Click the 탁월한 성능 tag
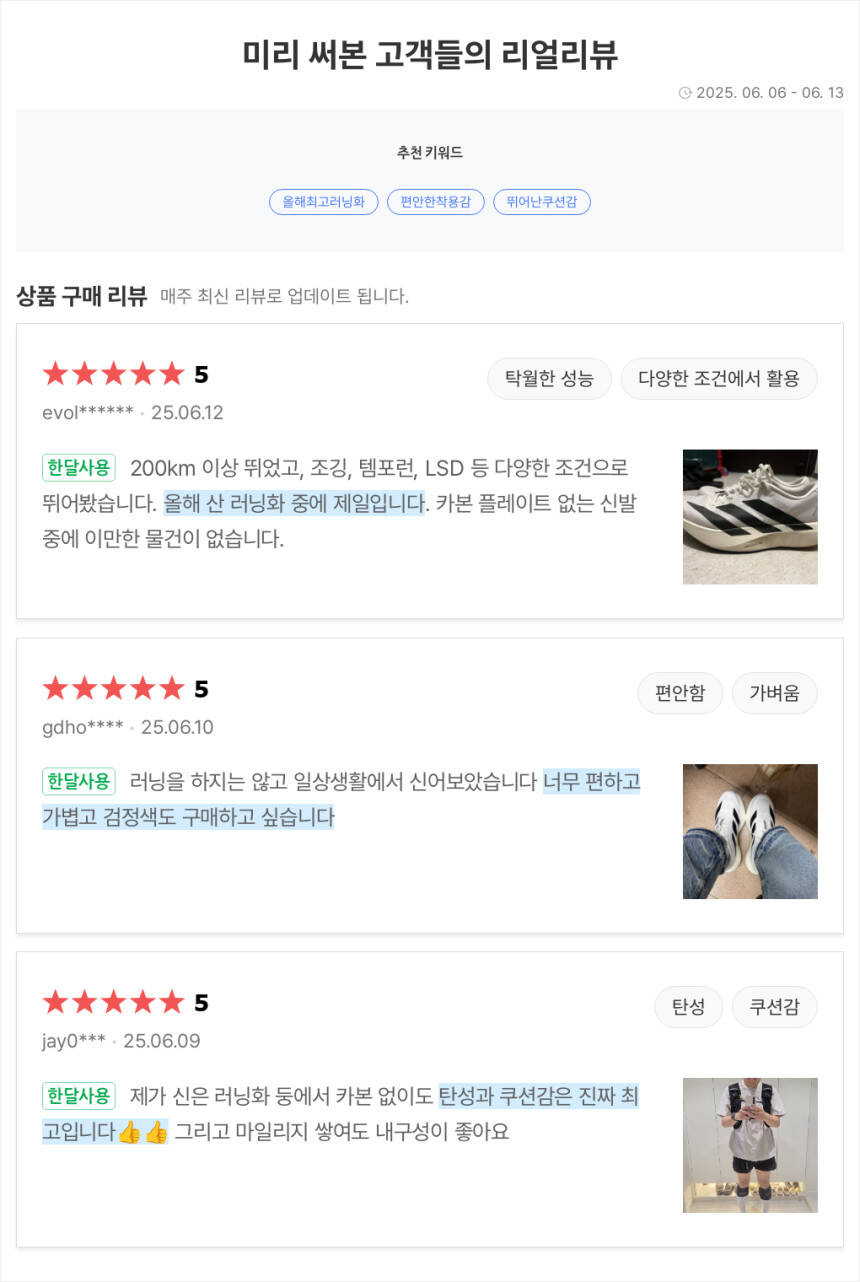The height and width of the screenshot is (1282, 860). (x=549, y=379)
